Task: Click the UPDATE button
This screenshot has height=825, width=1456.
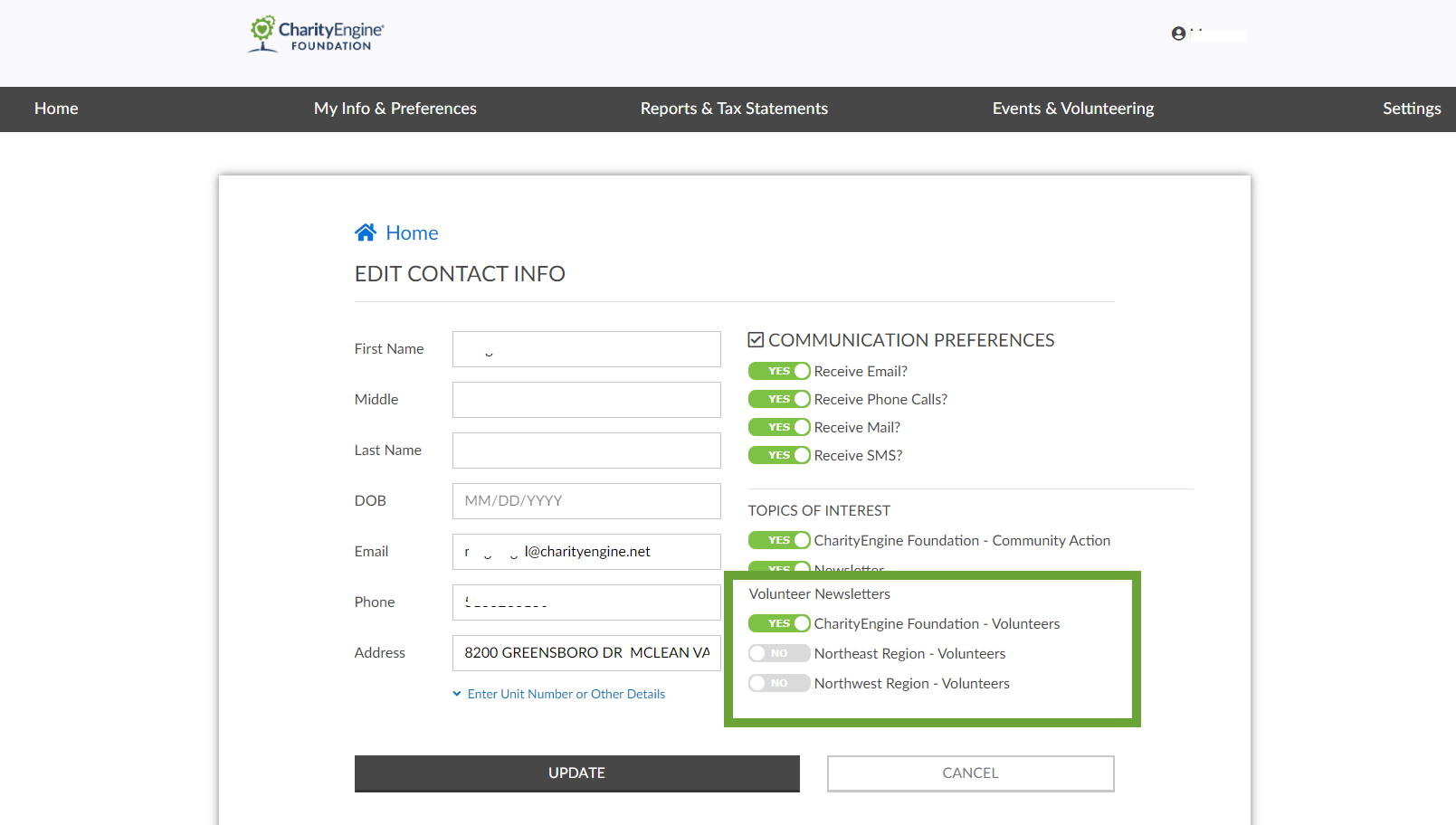Action: 577,773
